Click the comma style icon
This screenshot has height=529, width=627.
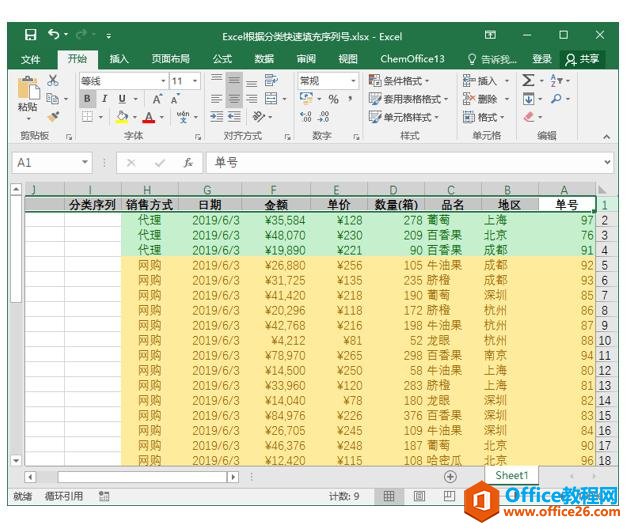pyautogui.click(x=350, y=99)
